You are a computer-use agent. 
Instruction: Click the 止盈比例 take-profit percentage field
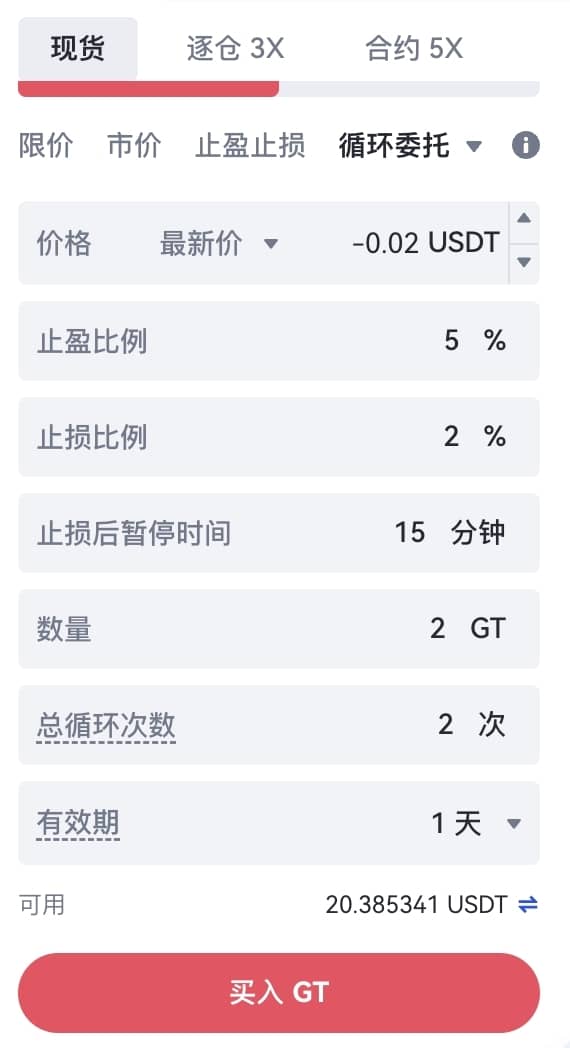tap(279, 341)
